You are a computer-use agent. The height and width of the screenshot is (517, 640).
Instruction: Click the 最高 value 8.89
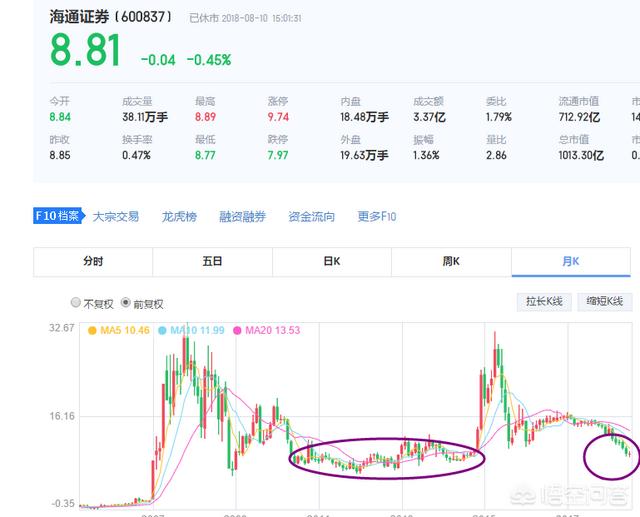point(205,118)
